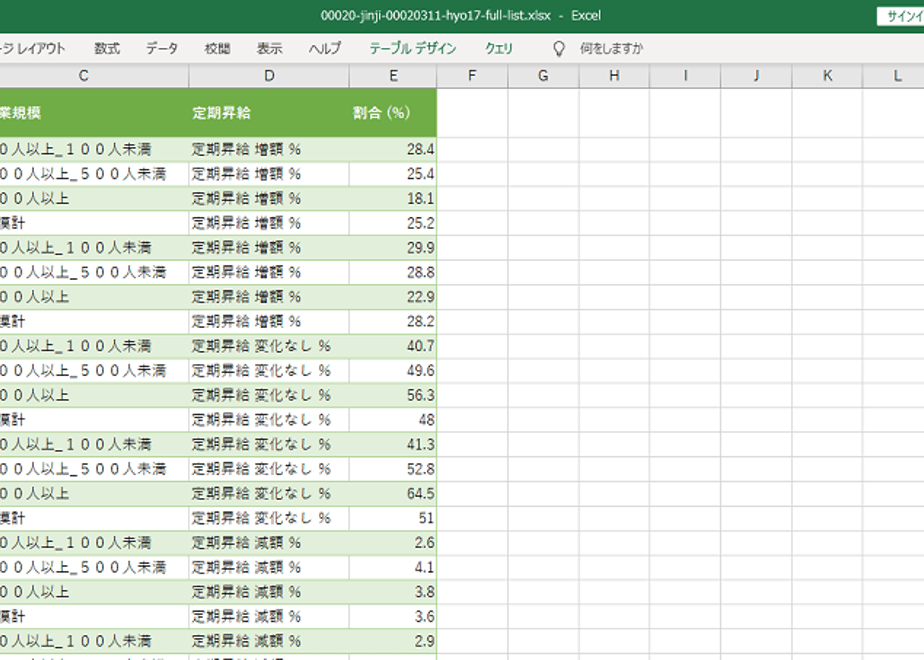Select 定期昇給 増額 % cell beside 18.1

pos(269,199)
